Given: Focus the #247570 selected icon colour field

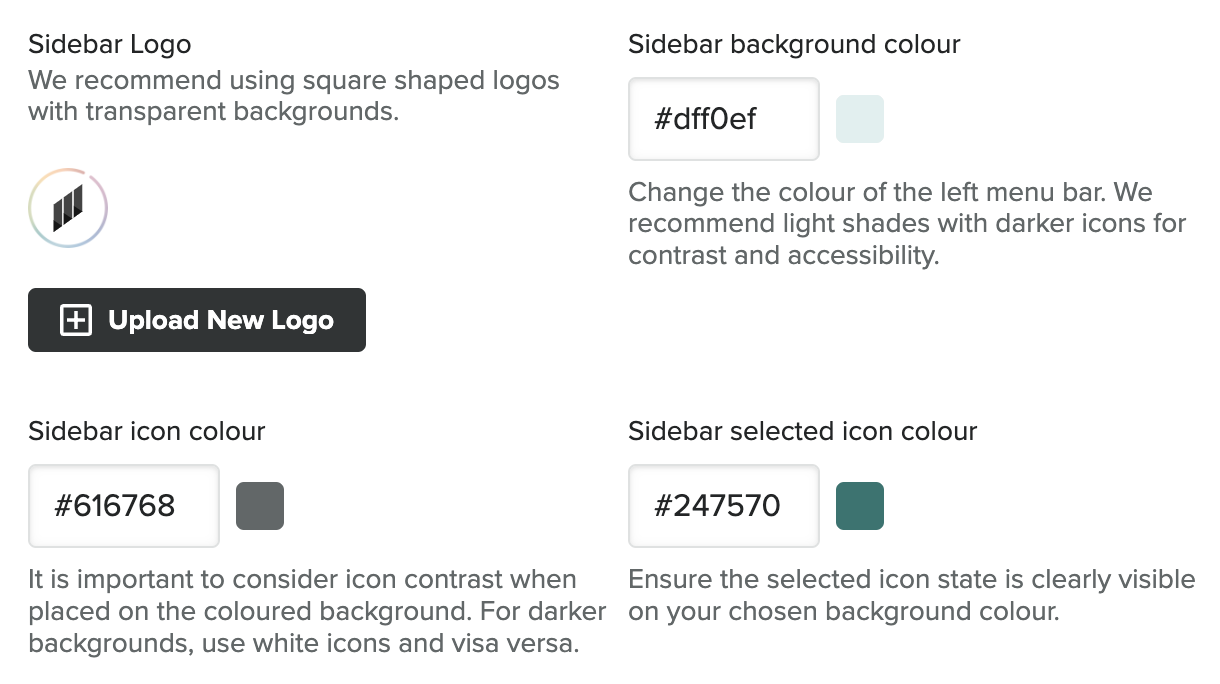Looking at the screenshot, I should 723,506.
